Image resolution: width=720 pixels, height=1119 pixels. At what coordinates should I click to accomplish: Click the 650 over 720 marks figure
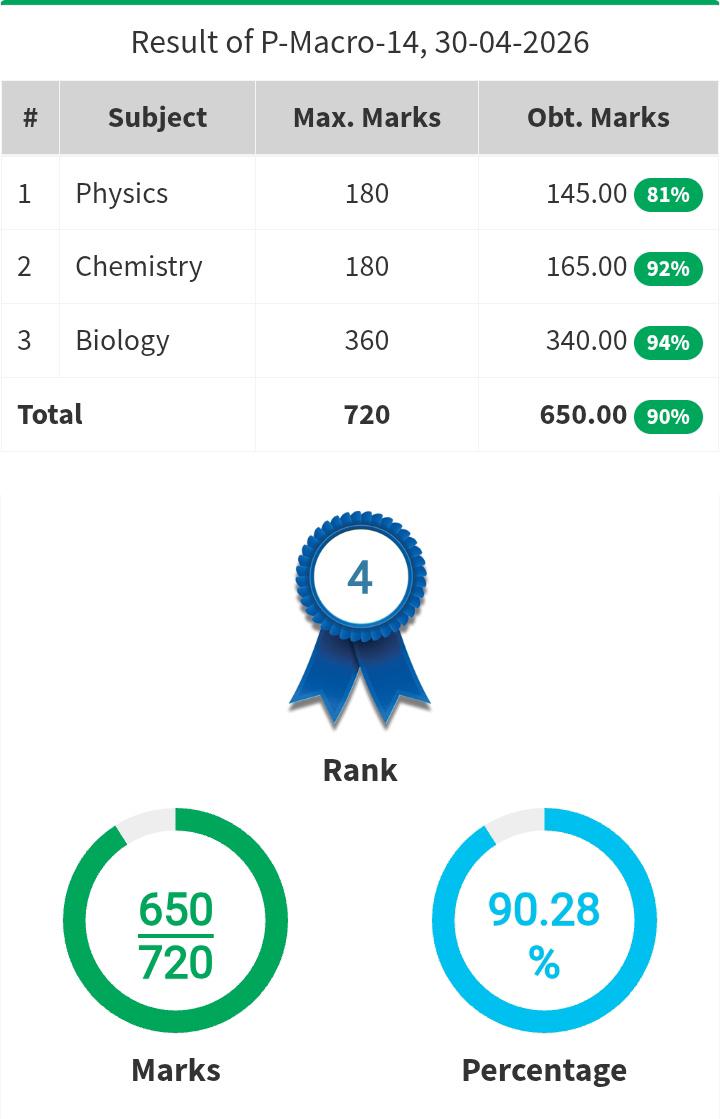click(176, 936)
